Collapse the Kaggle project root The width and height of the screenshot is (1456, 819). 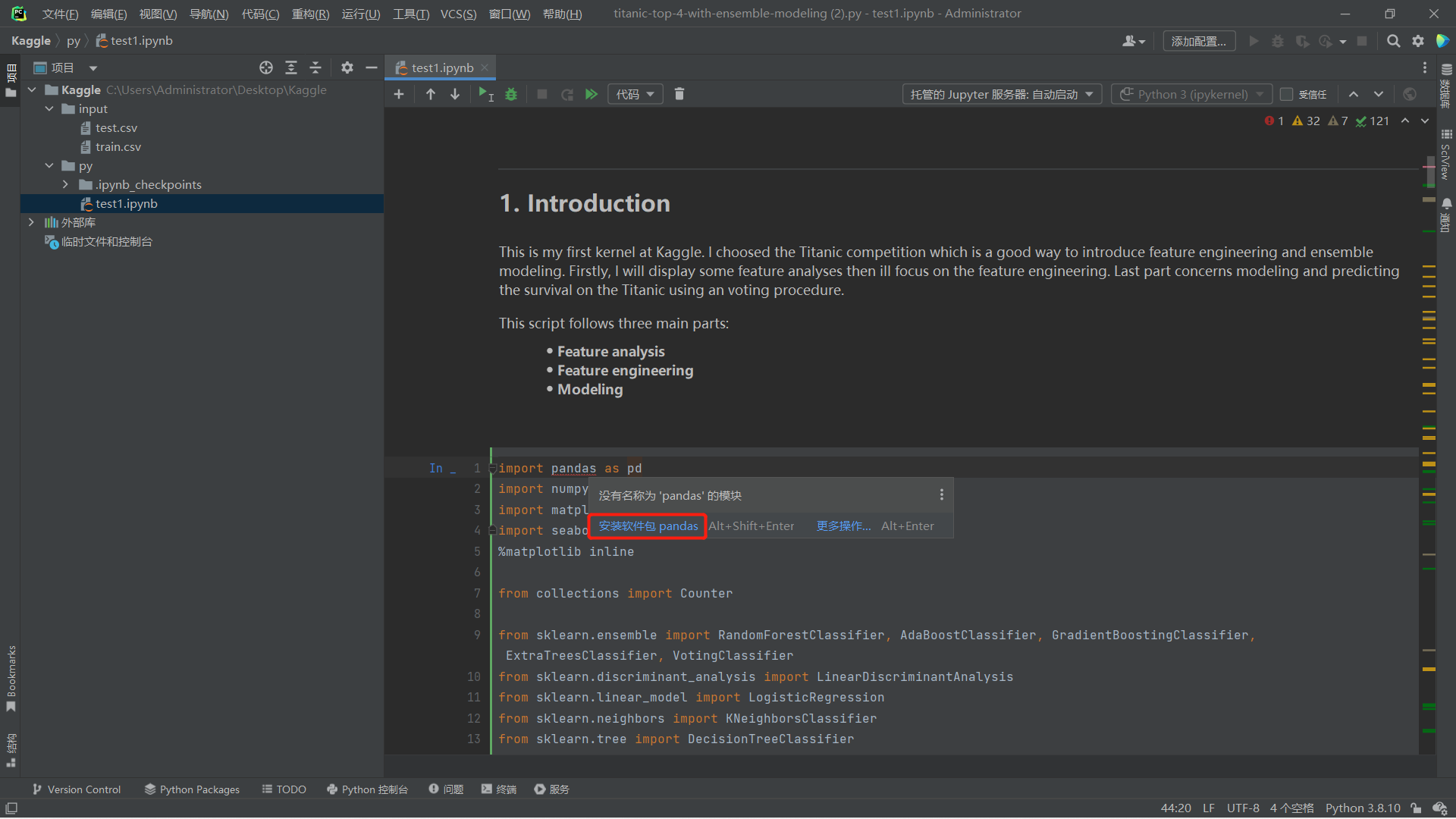[32, 89]
